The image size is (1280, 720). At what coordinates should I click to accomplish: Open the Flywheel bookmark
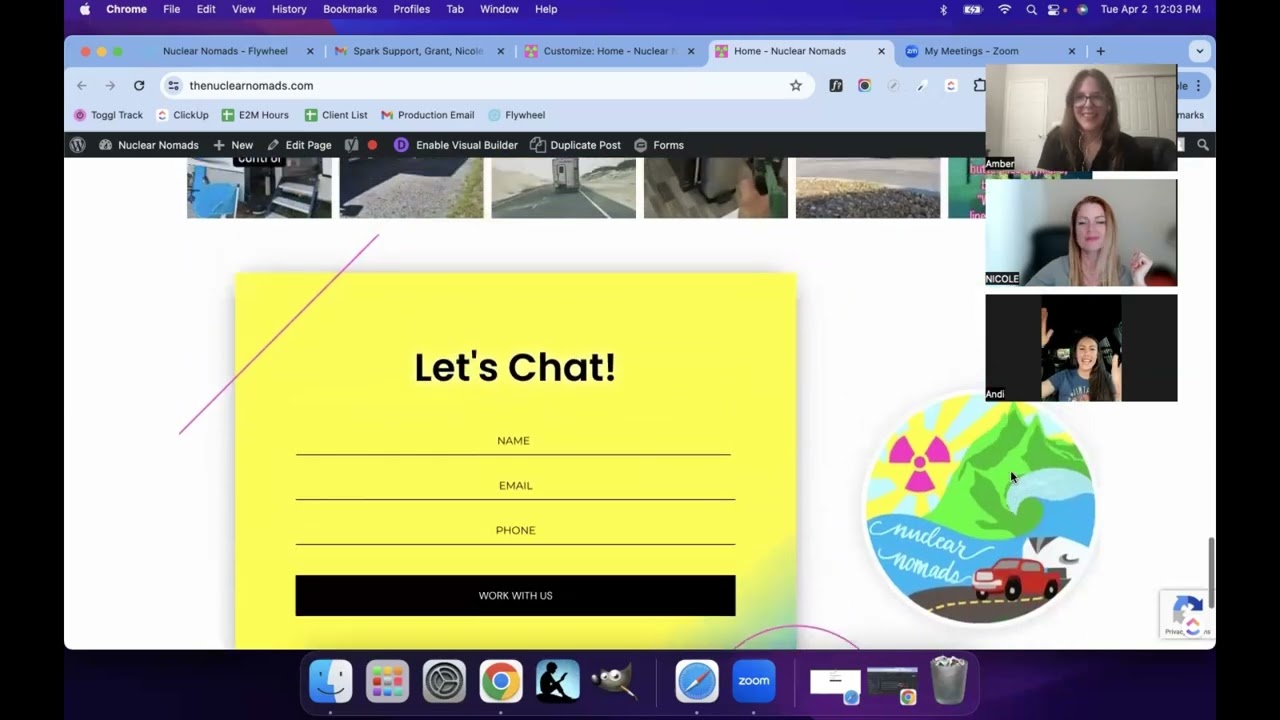pyautogui.click(x=517, y=115)
